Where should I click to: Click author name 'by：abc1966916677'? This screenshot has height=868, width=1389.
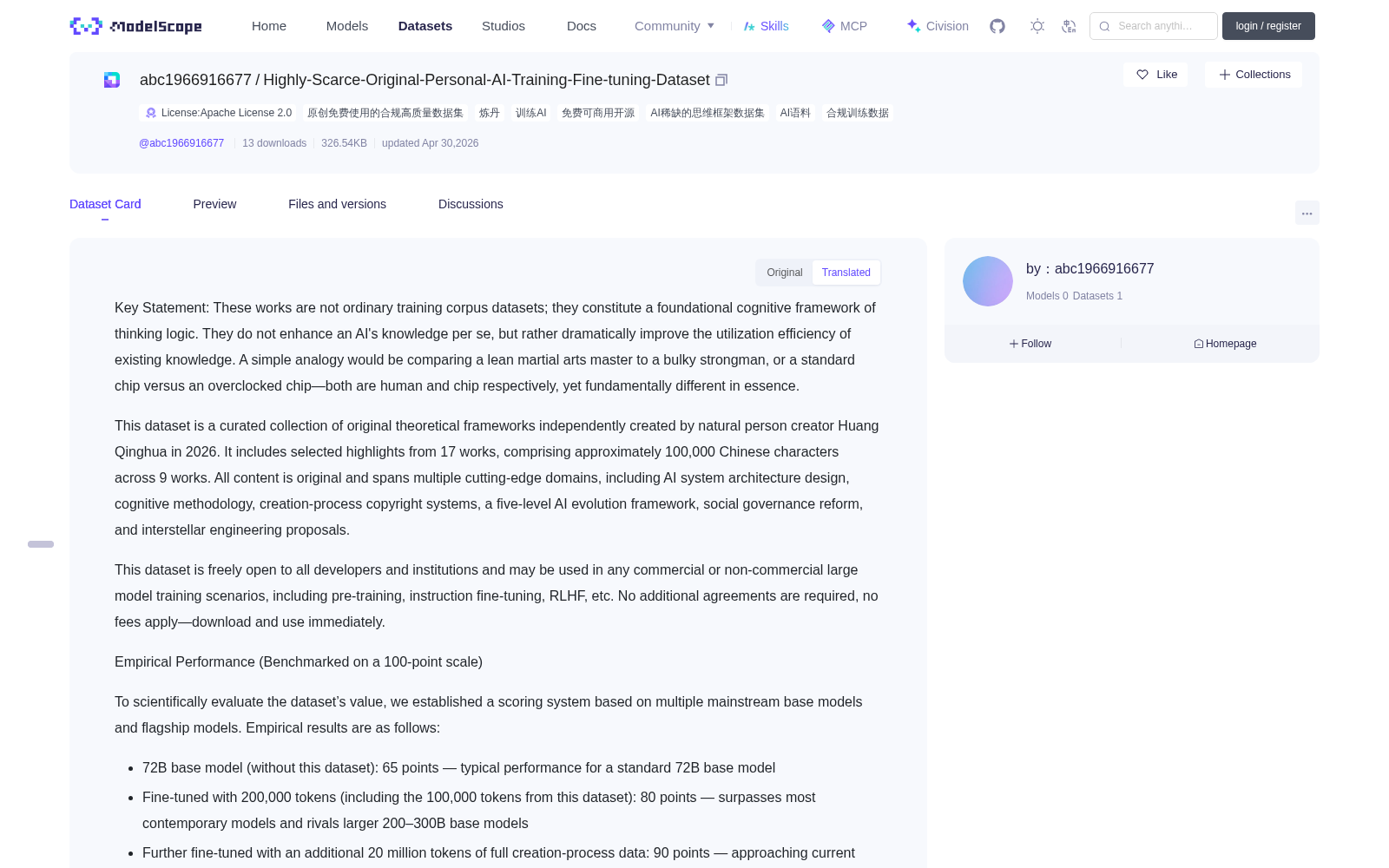click(1089, 269)
